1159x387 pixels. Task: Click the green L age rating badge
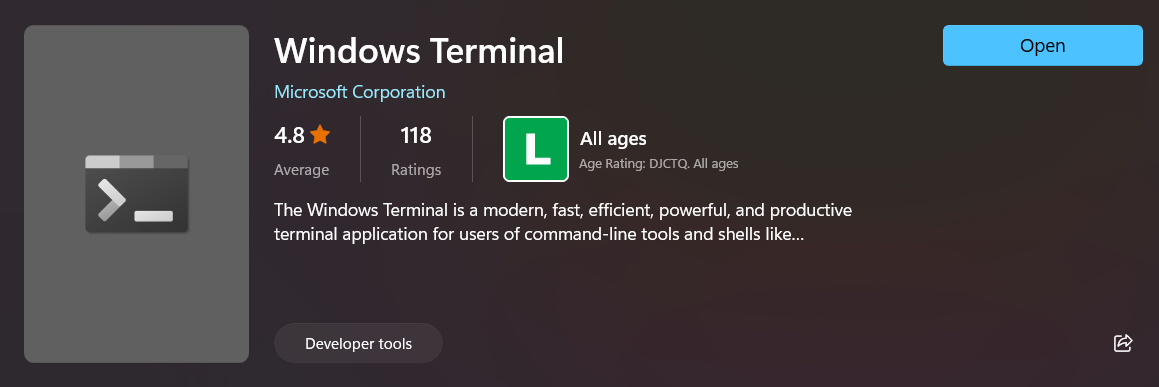point(536,149)
